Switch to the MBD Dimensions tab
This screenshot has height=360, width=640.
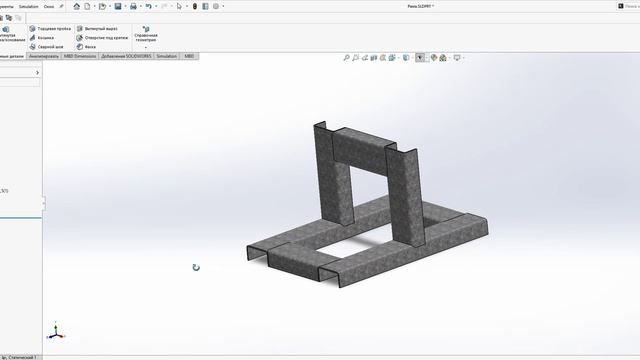click(80, 56)
